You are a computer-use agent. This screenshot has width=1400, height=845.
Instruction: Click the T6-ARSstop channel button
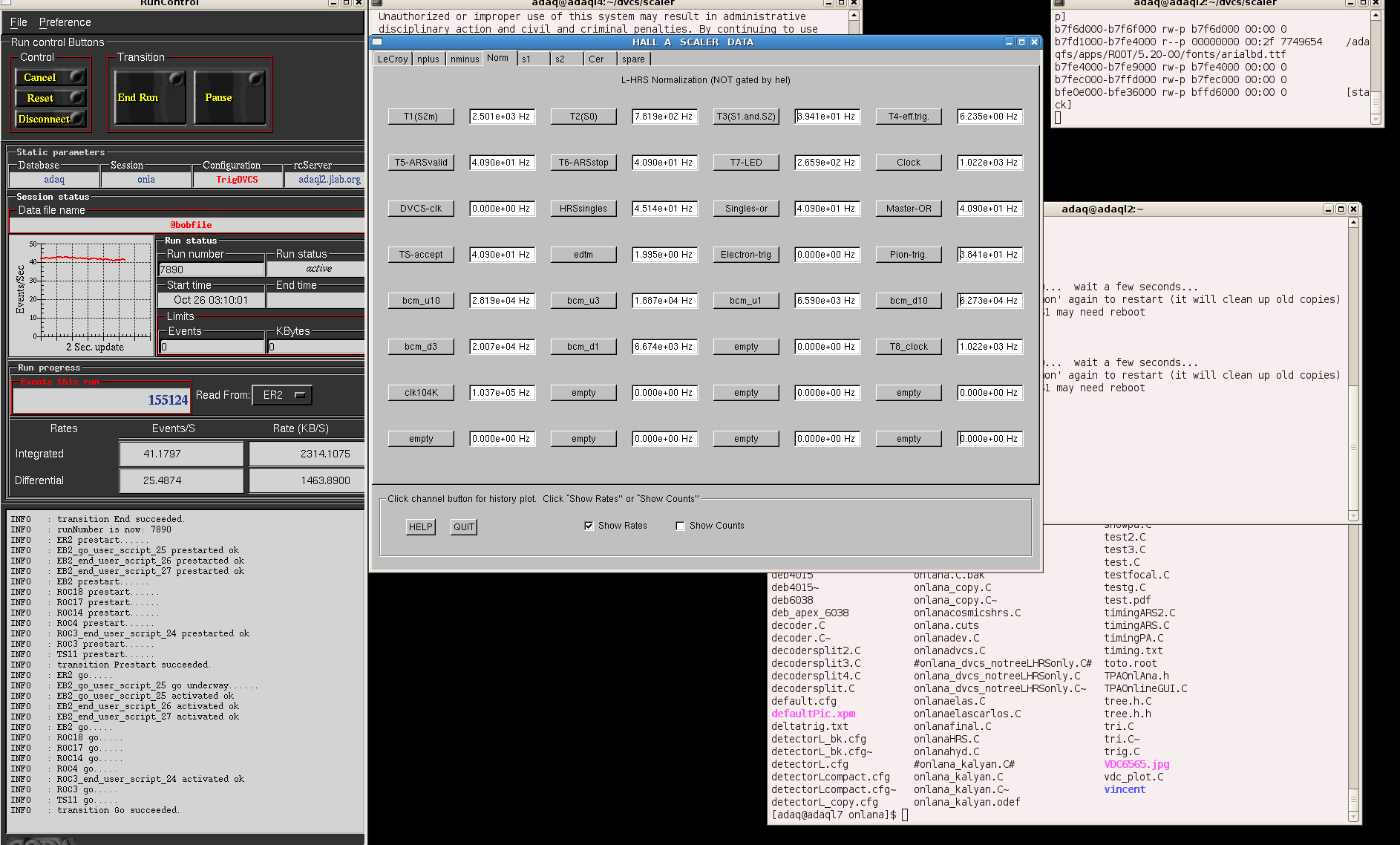pos(583,163)
